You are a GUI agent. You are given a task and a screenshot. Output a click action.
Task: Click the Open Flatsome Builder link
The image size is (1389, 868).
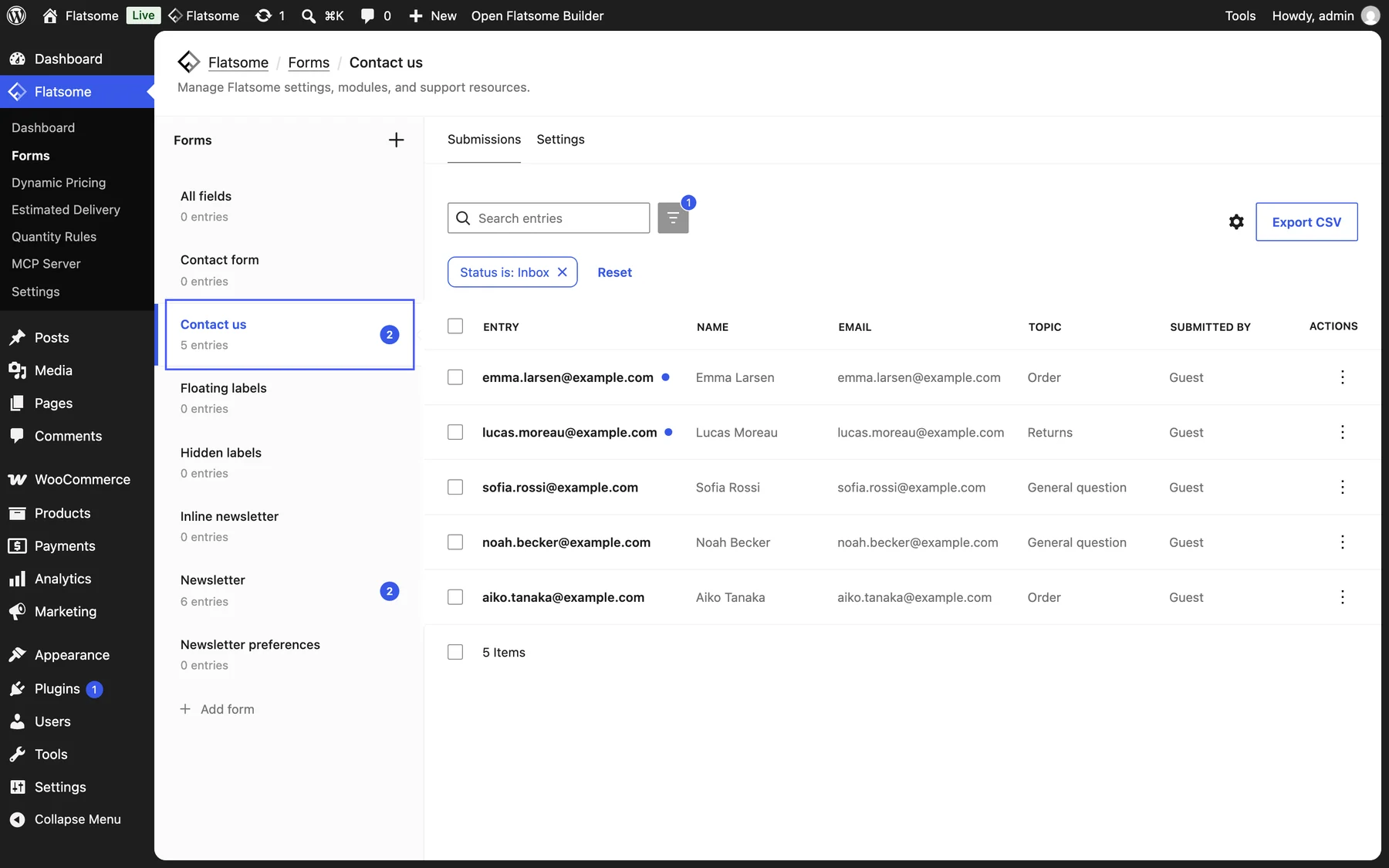pyautogui.click(x=537, y=15)
